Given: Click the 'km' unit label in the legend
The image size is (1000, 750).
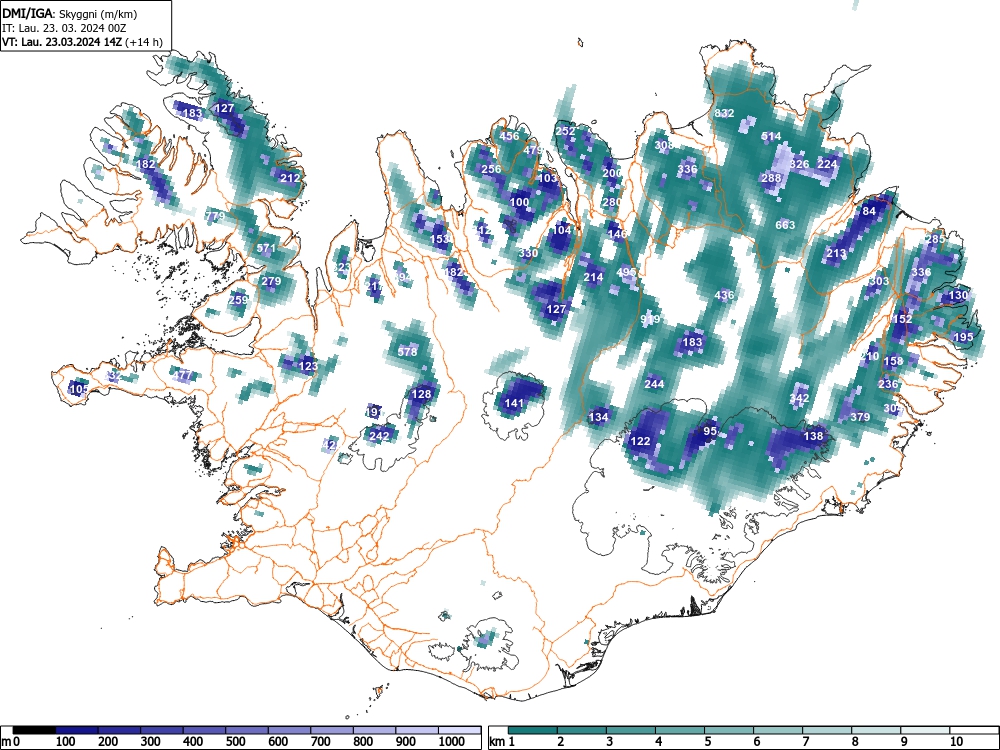Looking at the screenshot, I should (497, 742).
